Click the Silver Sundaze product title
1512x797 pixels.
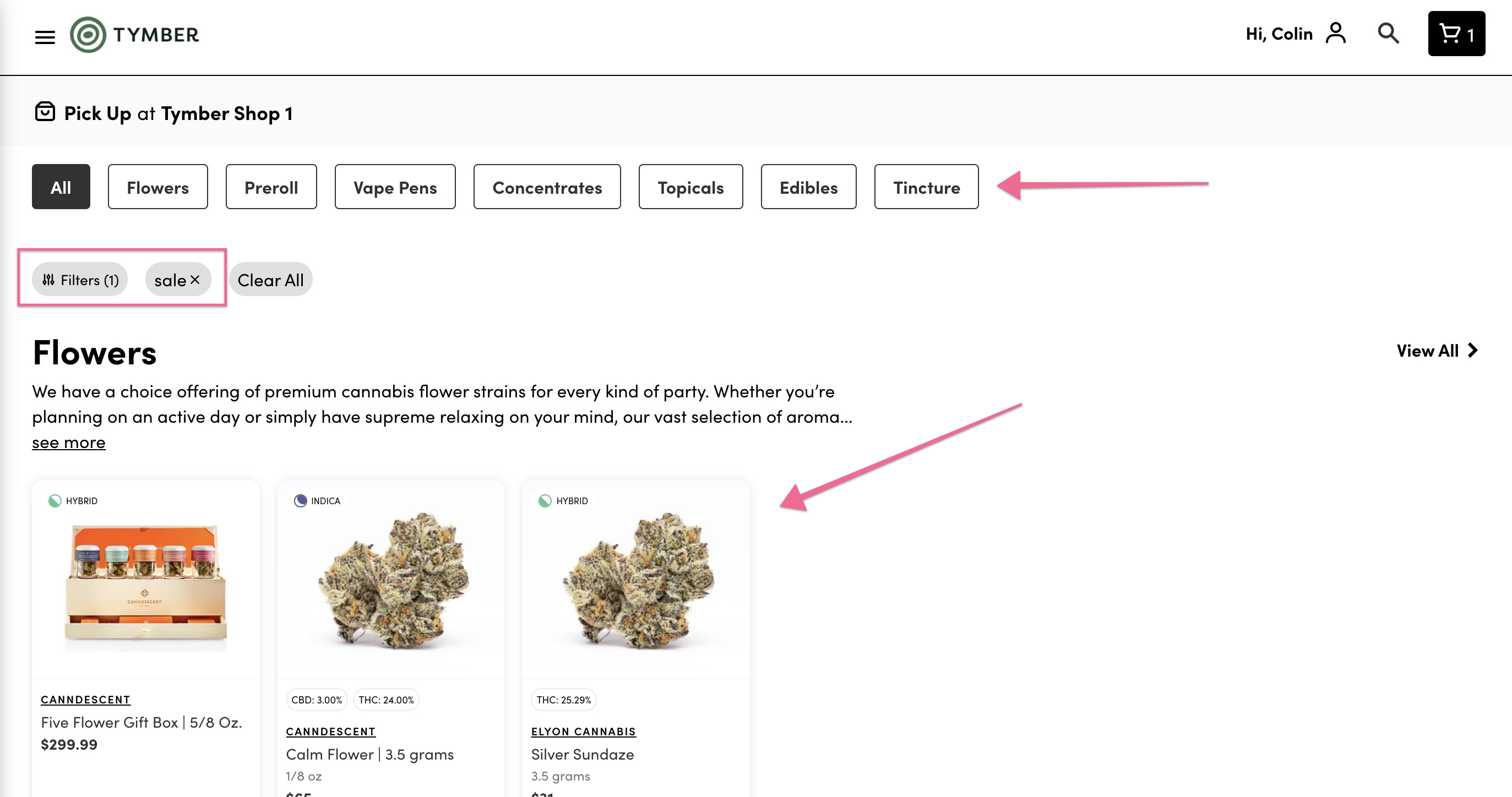click(582, 754)
